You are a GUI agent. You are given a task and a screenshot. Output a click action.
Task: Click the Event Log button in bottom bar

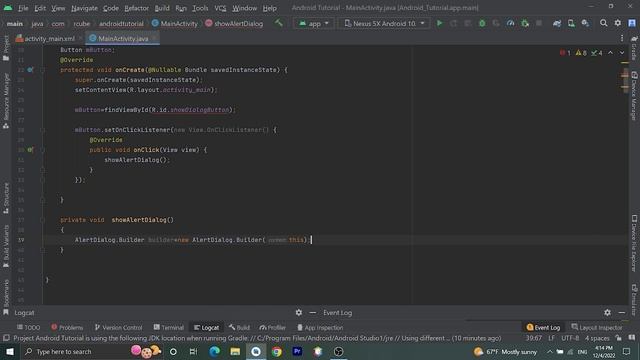click(x=543, y=327)
